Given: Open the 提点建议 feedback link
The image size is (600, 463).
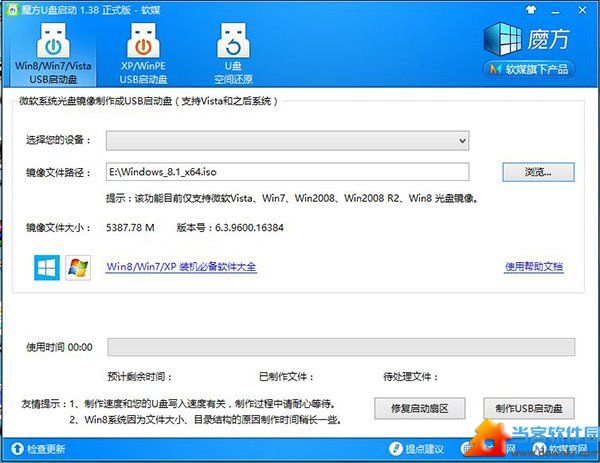Looking at the screenshot, I should (424, 449).
